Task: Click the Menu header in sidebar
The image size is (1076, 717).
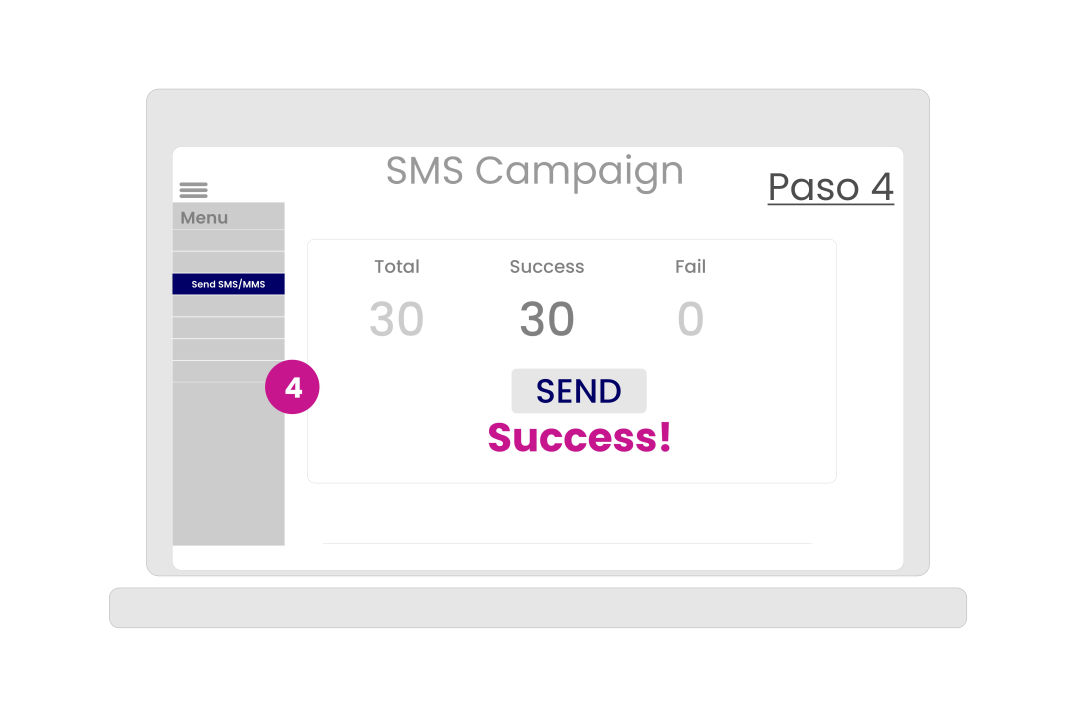Action: (x=229, y=216)
